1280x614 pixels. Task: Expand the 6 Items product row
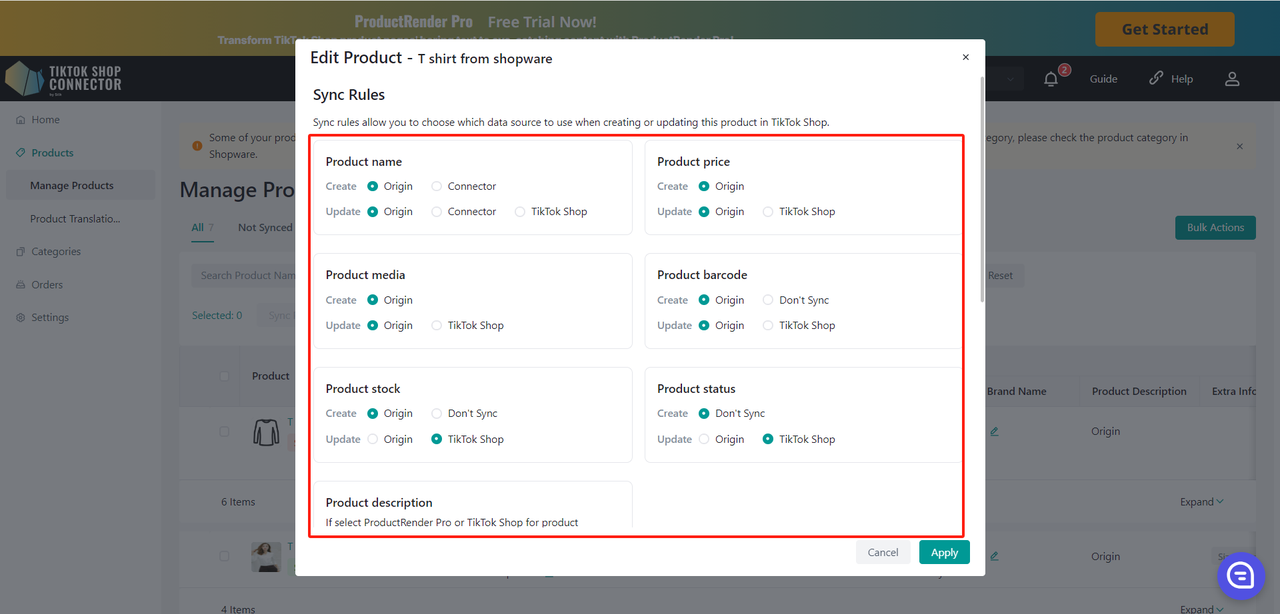tap(1201, 502)
